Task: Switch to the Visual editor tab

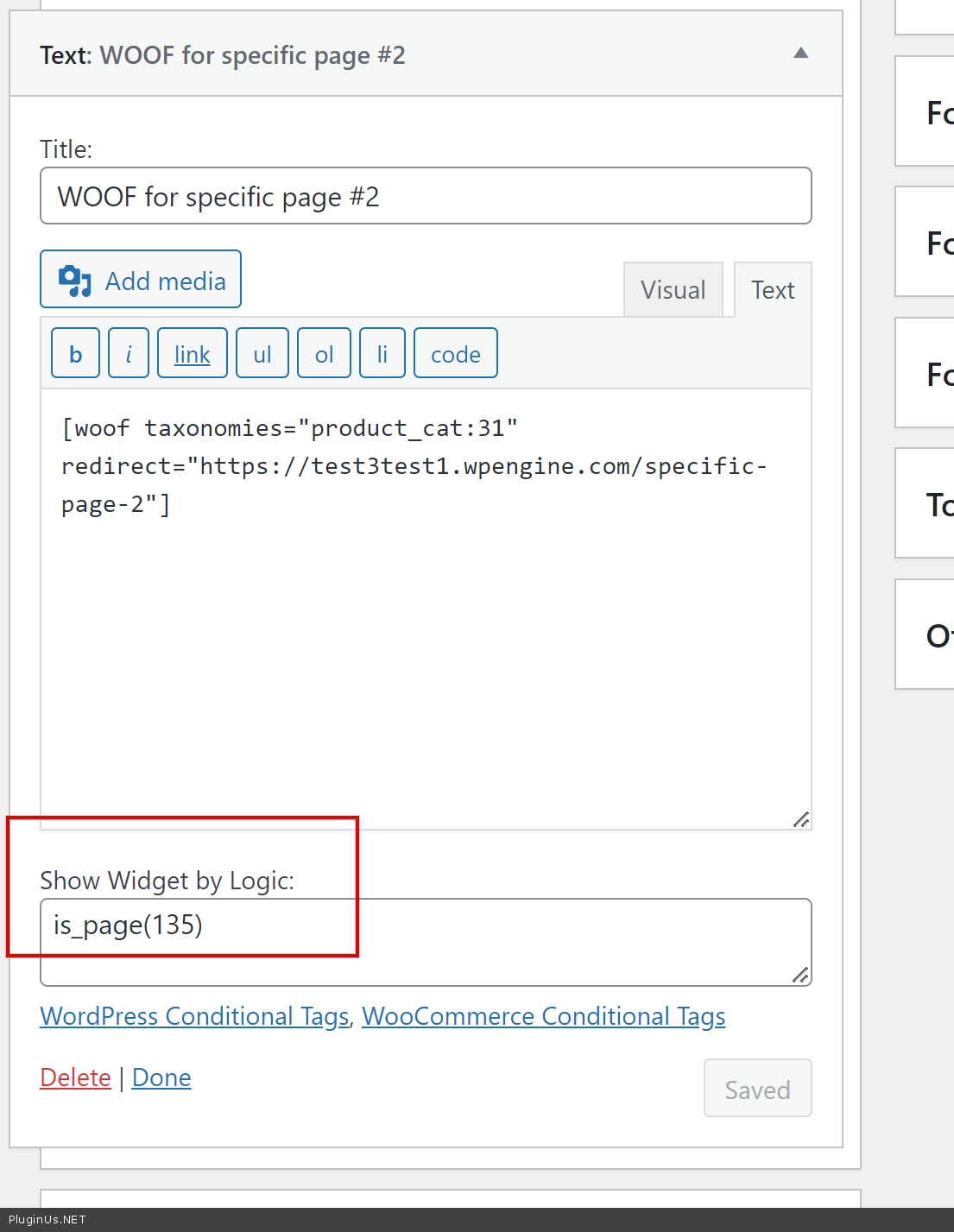Action: (673, 290)
